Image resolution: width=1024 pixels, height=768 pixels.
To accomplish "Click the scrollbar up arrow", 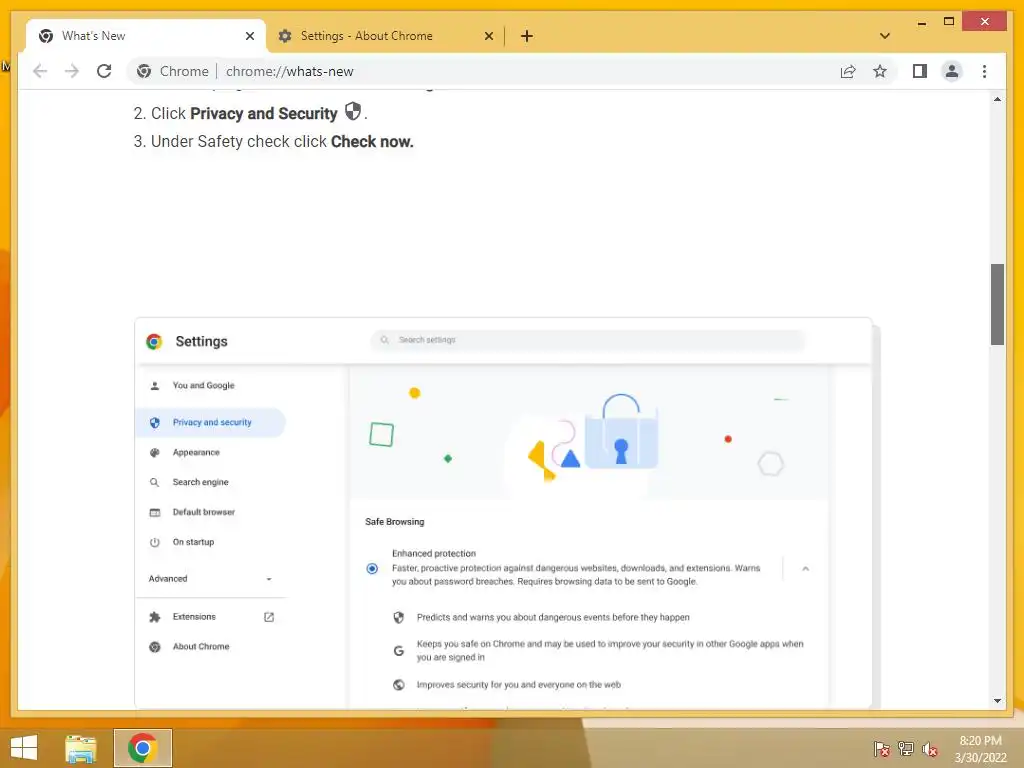I will click(x=997, y=99).
